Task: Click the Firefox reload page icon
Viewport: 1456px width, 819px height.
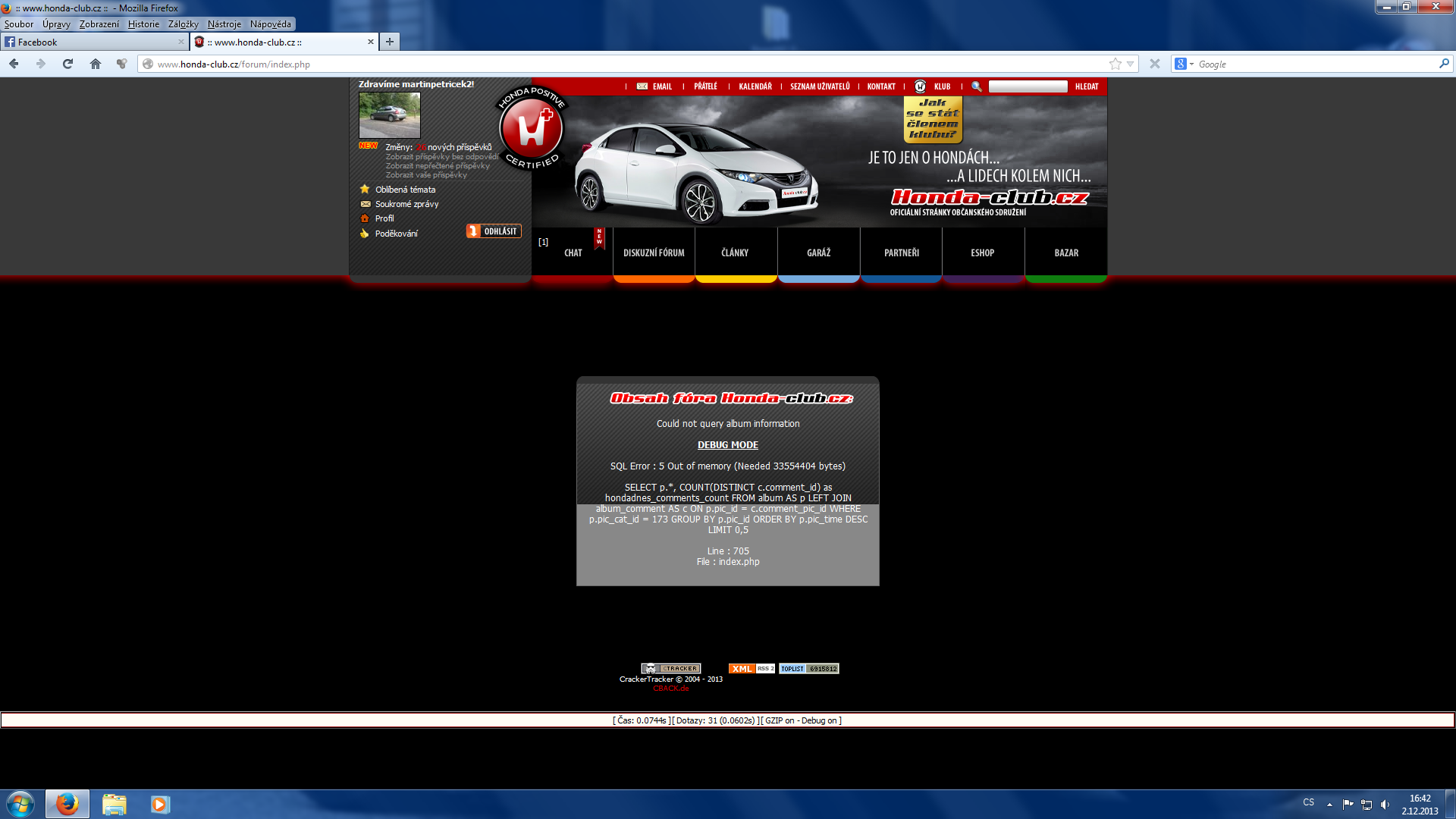Action: (x=67, y=64)
